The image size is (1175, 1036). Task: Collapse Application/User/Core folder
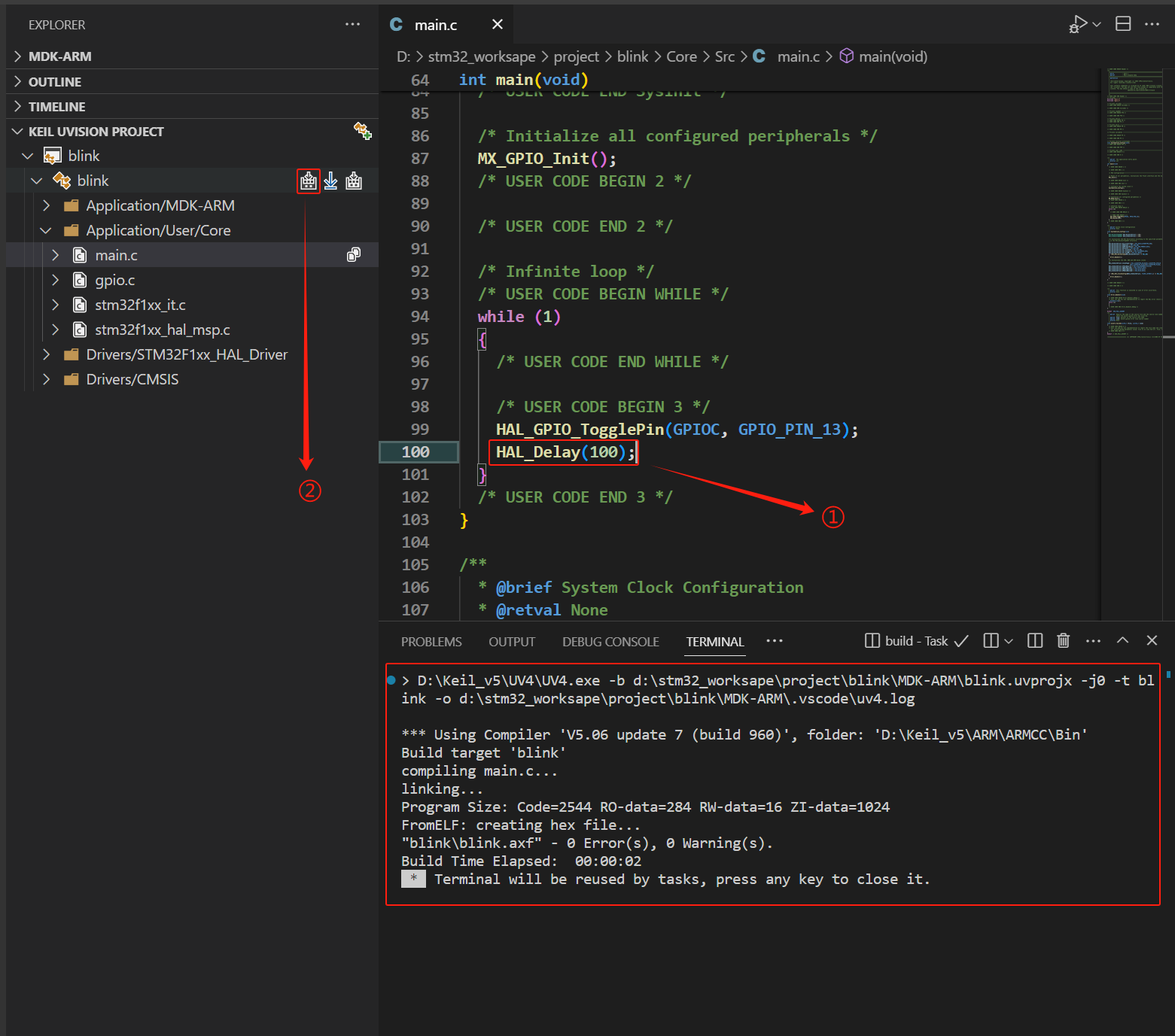(x=46, y=230)
